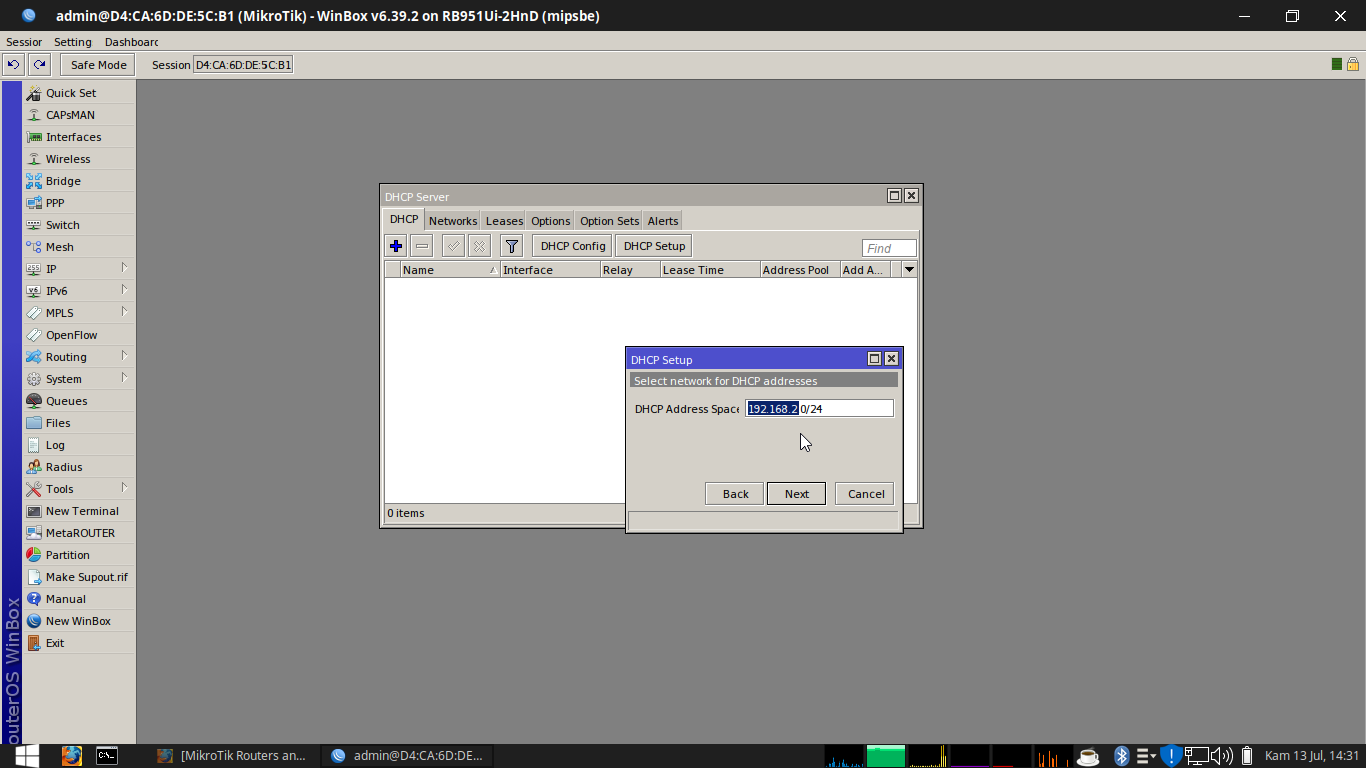Open the Dashboard menu
This screenshot has width=1366, height=768.
click(131, 42)
